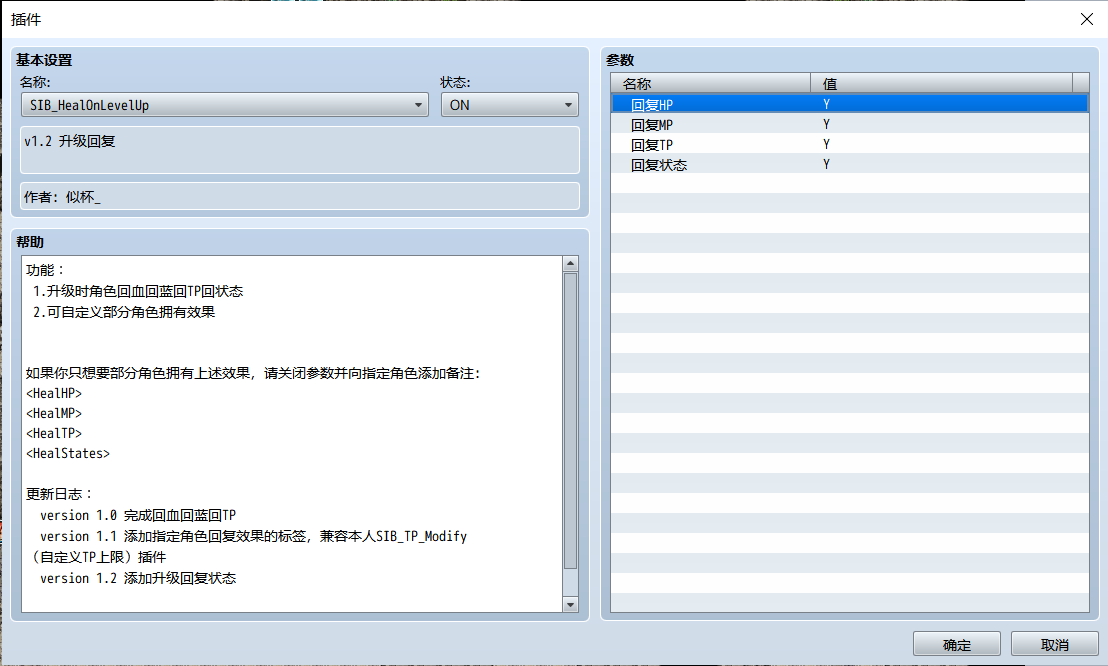Click the version 1.2 changelog line

[138, 578]
